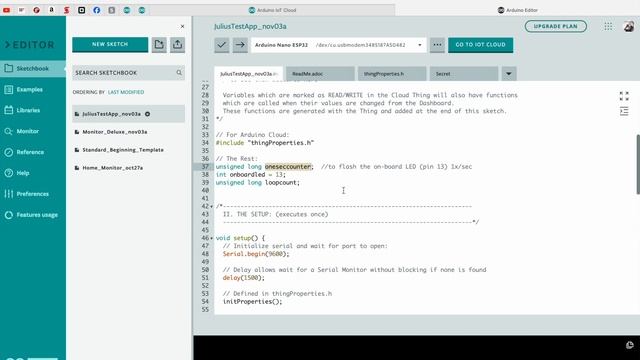Open Preferences in the sidebar
The height and width of the screenshot is (360, 640).
33,194
